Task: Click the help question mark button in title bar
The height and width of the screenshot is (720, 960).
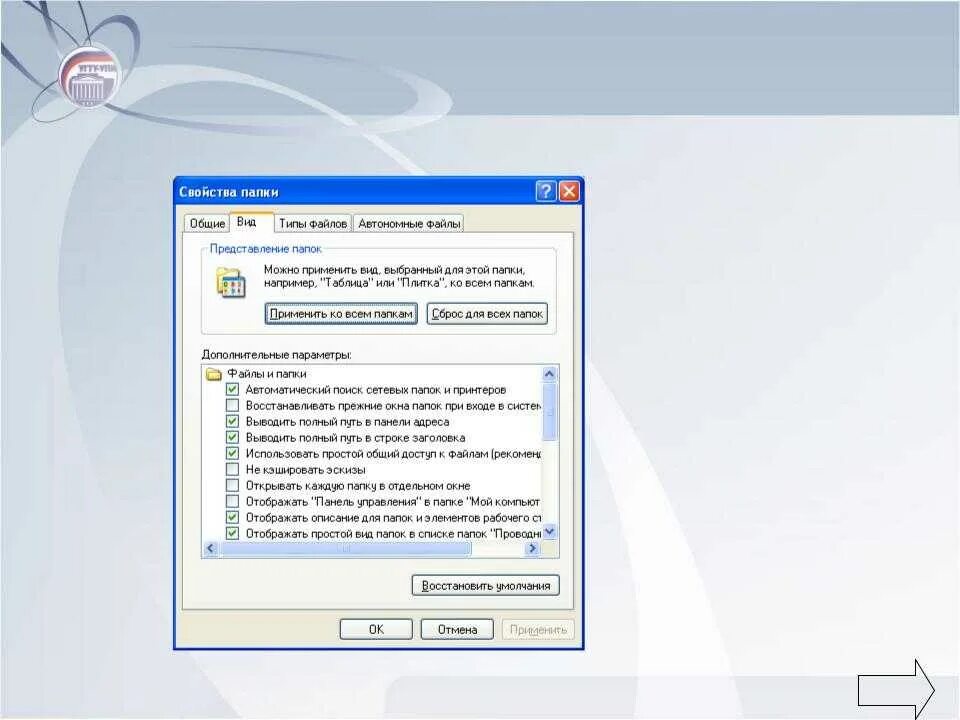Action: point(545,192)
